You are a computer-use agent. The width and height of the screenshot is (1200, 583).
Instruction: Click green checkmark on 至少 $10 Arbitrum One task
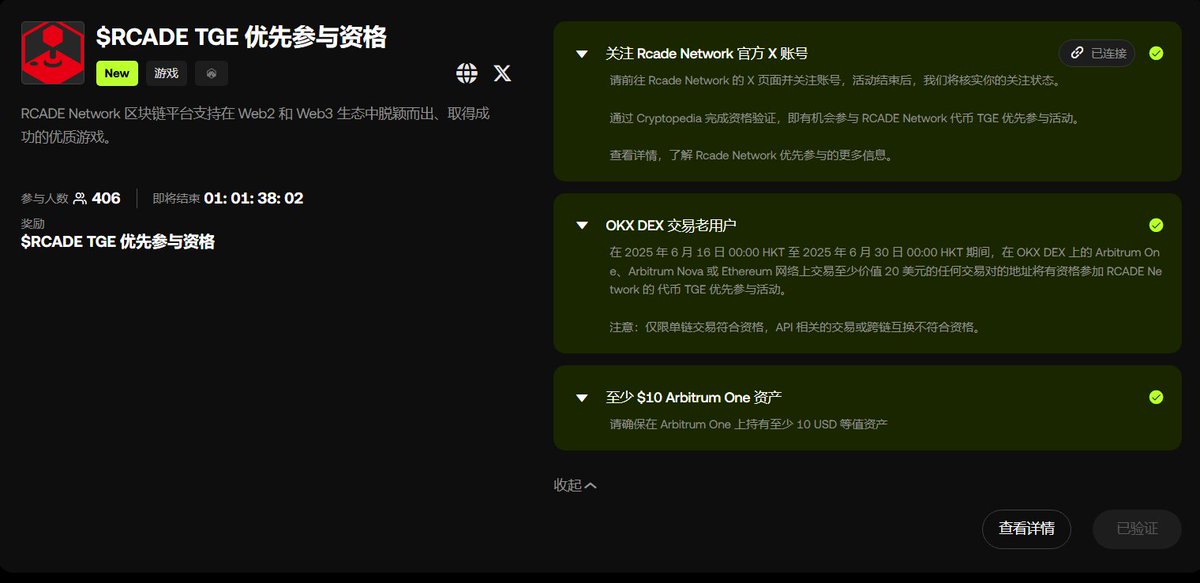[x=1156, y=397]
